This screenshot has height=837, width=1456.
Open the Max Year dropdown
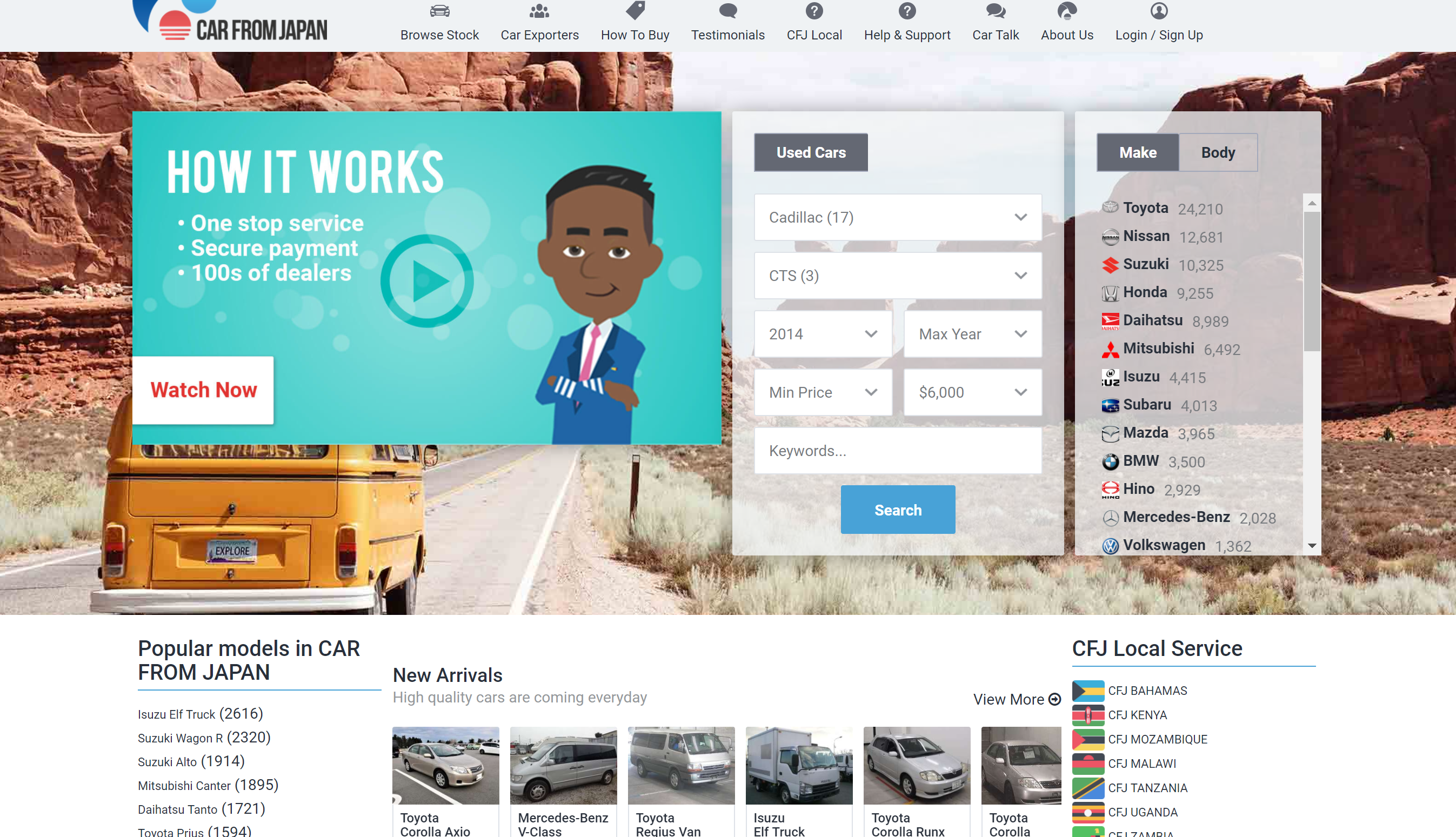(x=973, y=334)
